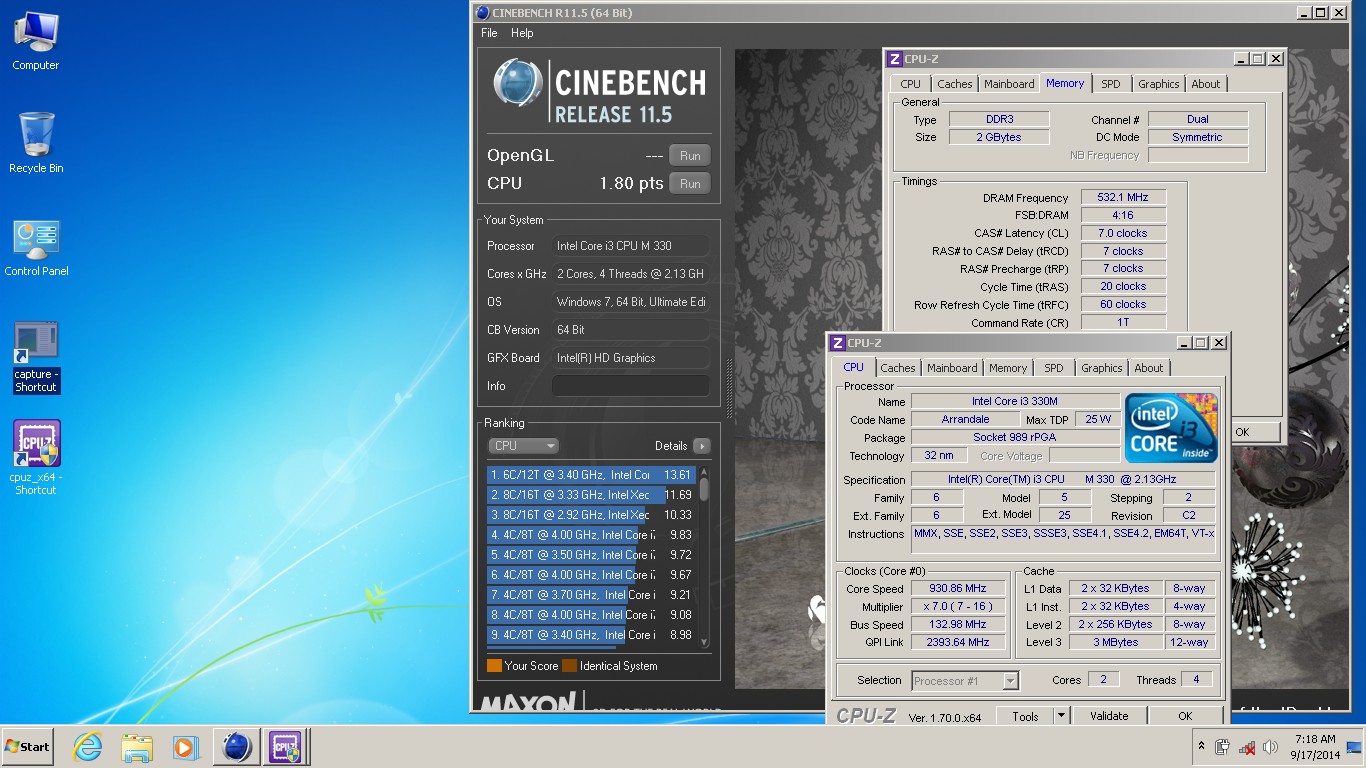Screen dimensions: 1366x768
Task: Select About tab in Memory CPU-Z window
Action: tap(1206, 84)
